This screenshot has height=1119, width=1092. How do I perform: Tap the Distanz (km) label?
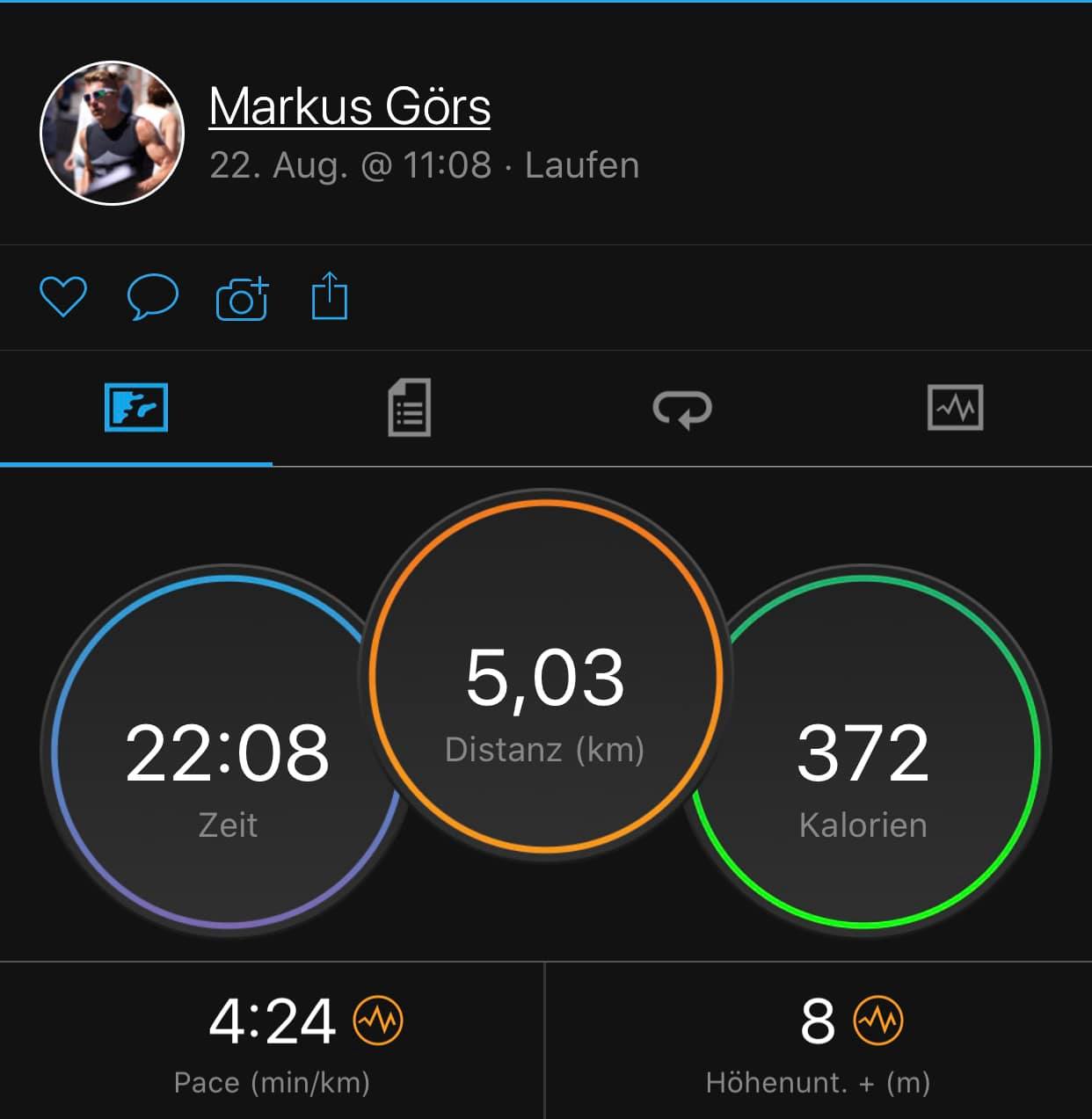[545, 750]
